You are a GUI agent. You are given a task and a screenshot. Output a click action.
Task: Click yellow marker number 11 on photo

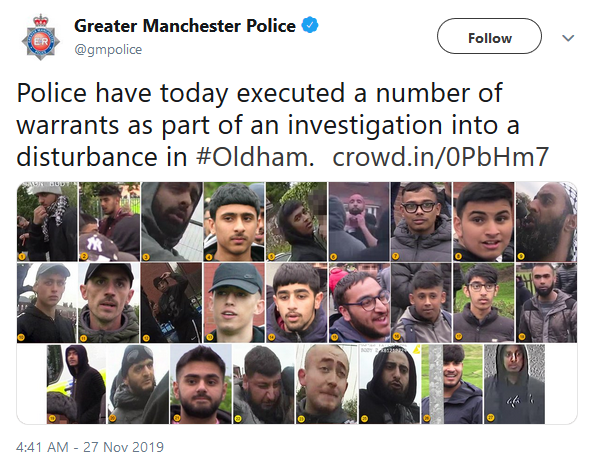tap(84, 338)
